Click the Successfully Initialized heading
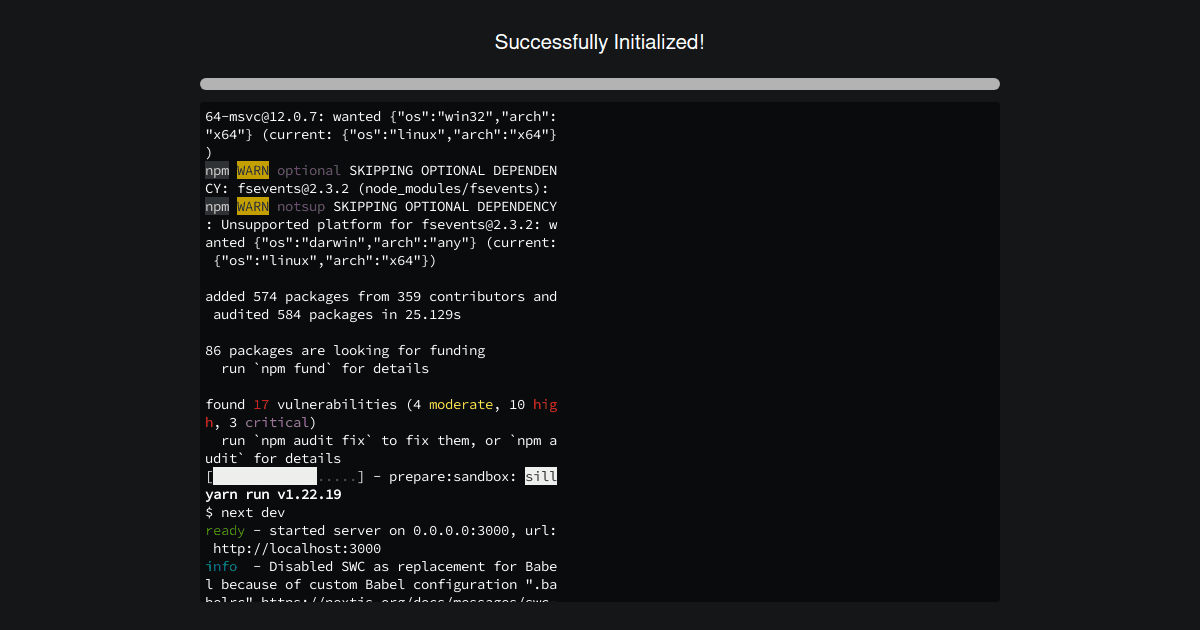The width and height of the screenshot is (1200, 630). pos(600,42)
